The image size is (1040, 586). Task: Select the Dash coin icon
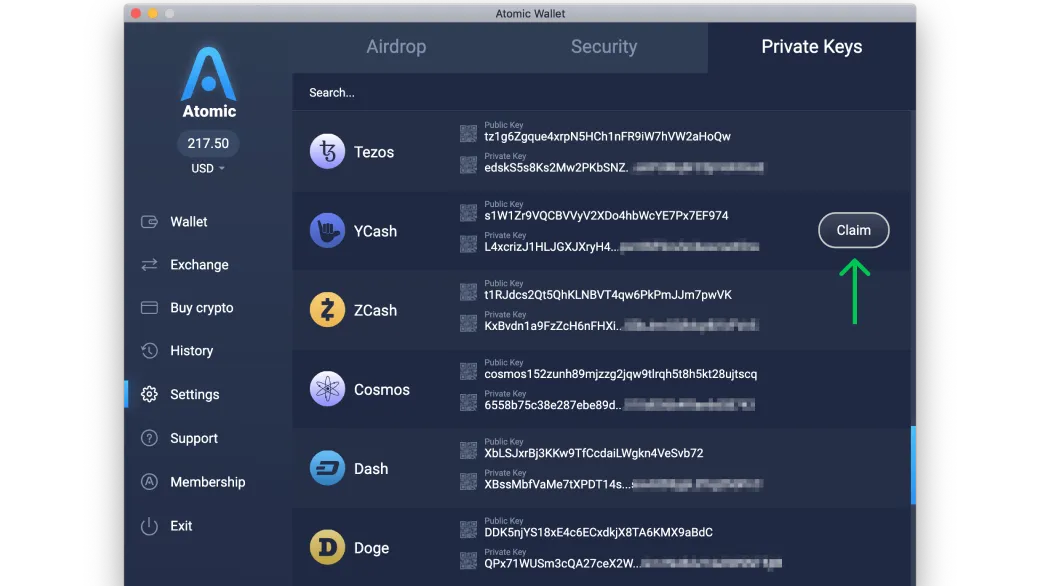(x=327, y=468)
